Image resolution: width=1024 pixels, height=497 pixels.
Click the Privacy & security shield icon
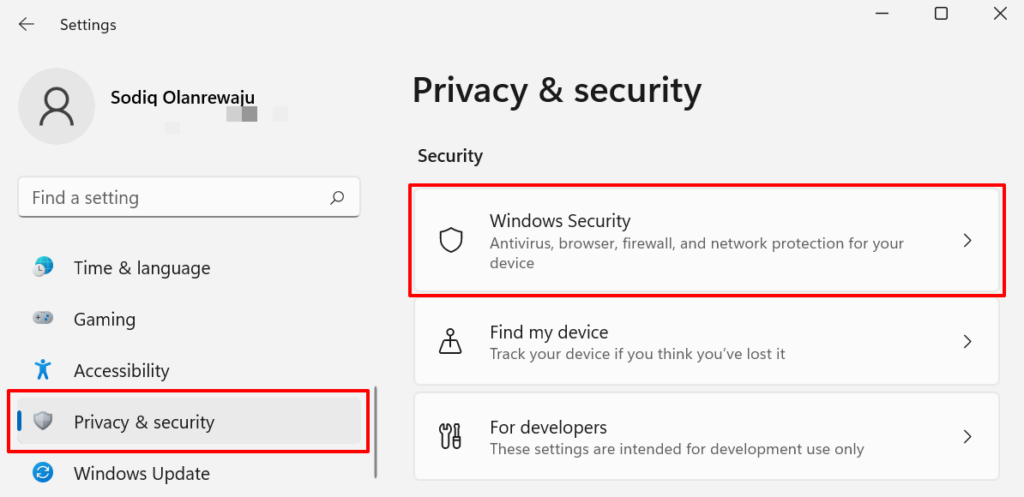tap(43, 422)
